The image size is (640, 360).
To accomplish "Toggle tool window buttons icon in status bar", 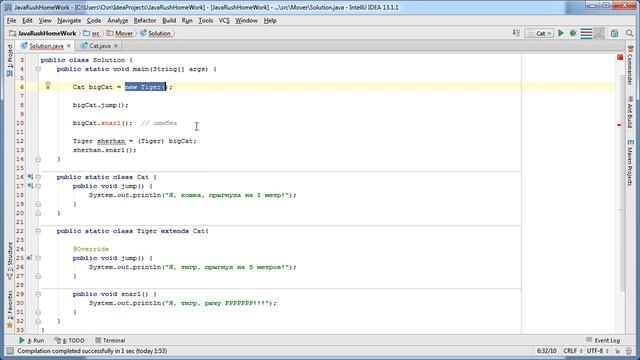I will (x=10, y=351).
